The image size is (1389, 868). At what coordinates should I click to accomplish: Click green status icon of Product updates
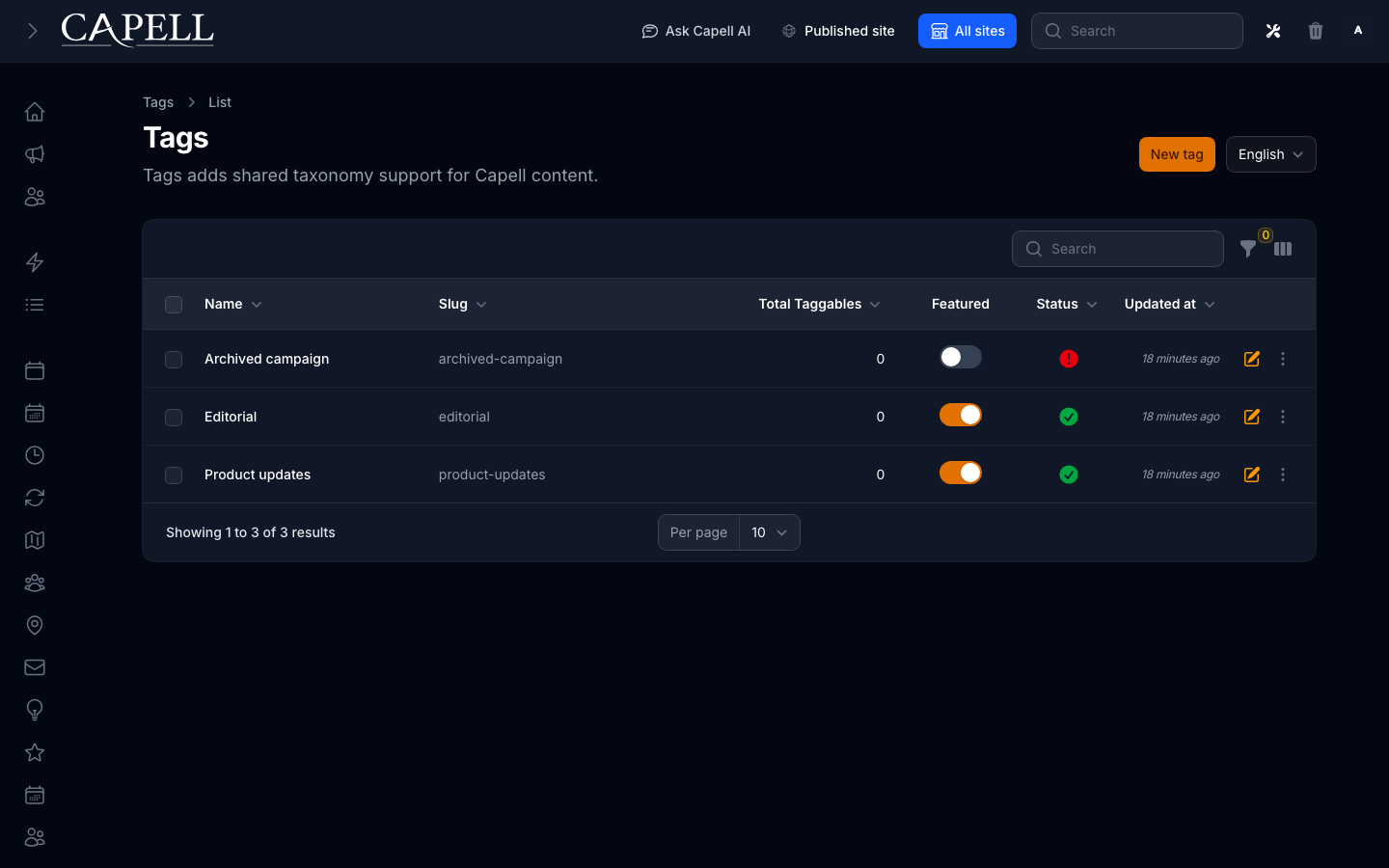(x=1069, y=475)
